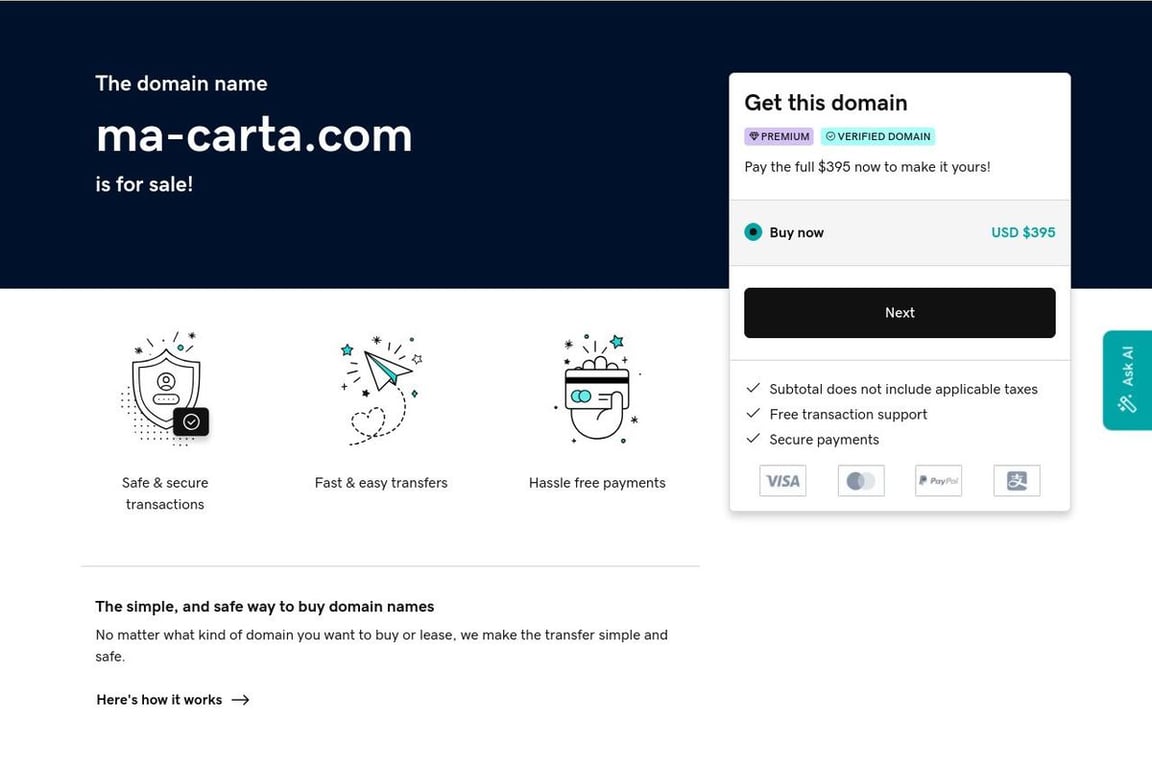This screenshot has width=1152, height=768.
Task: Click the arrow beside Here's how it works
Action: coord(240,700)
